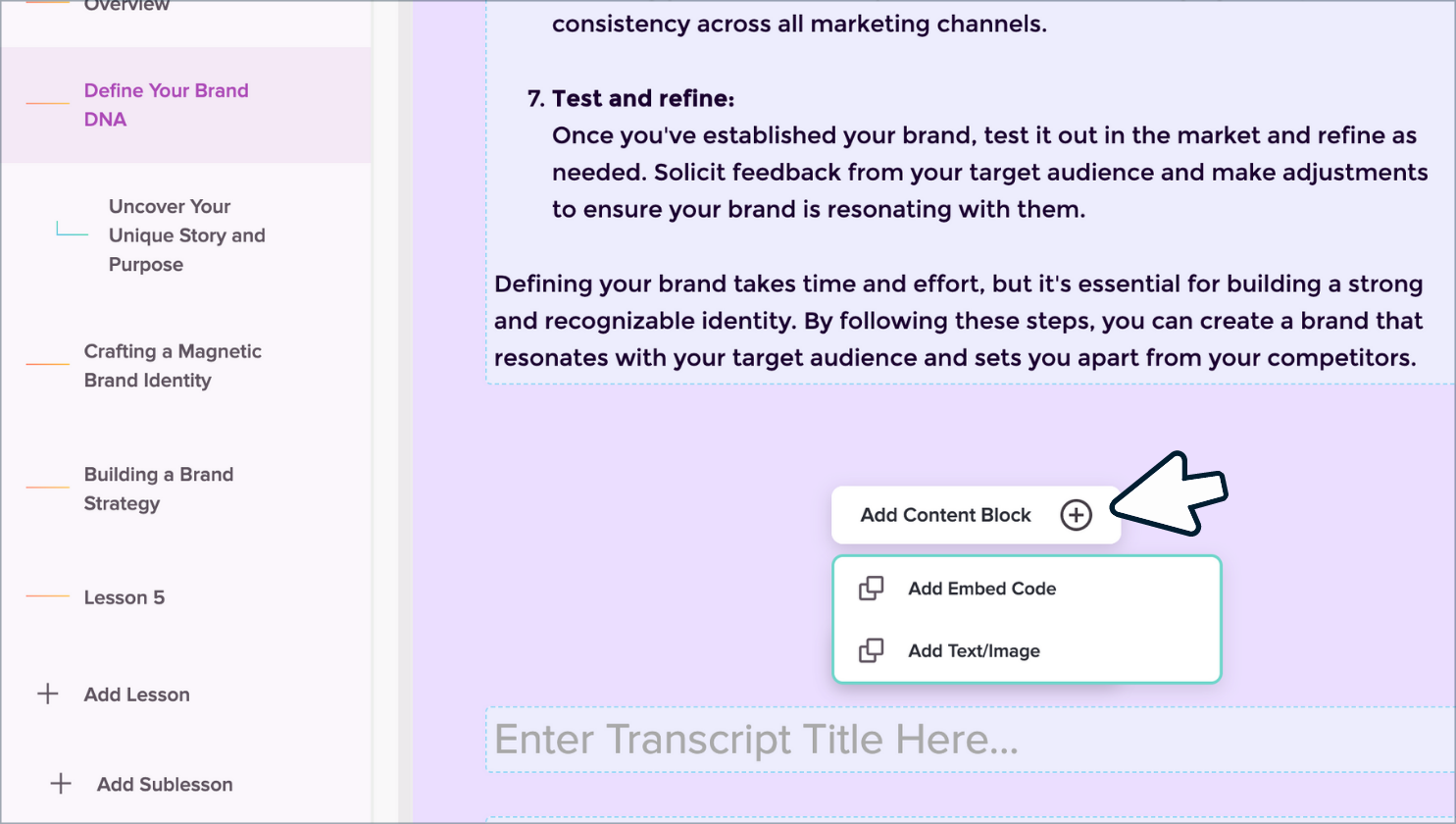
Task: Go to Crafting a Magnetic Brand Identity lesson
Action: (173, 366)
